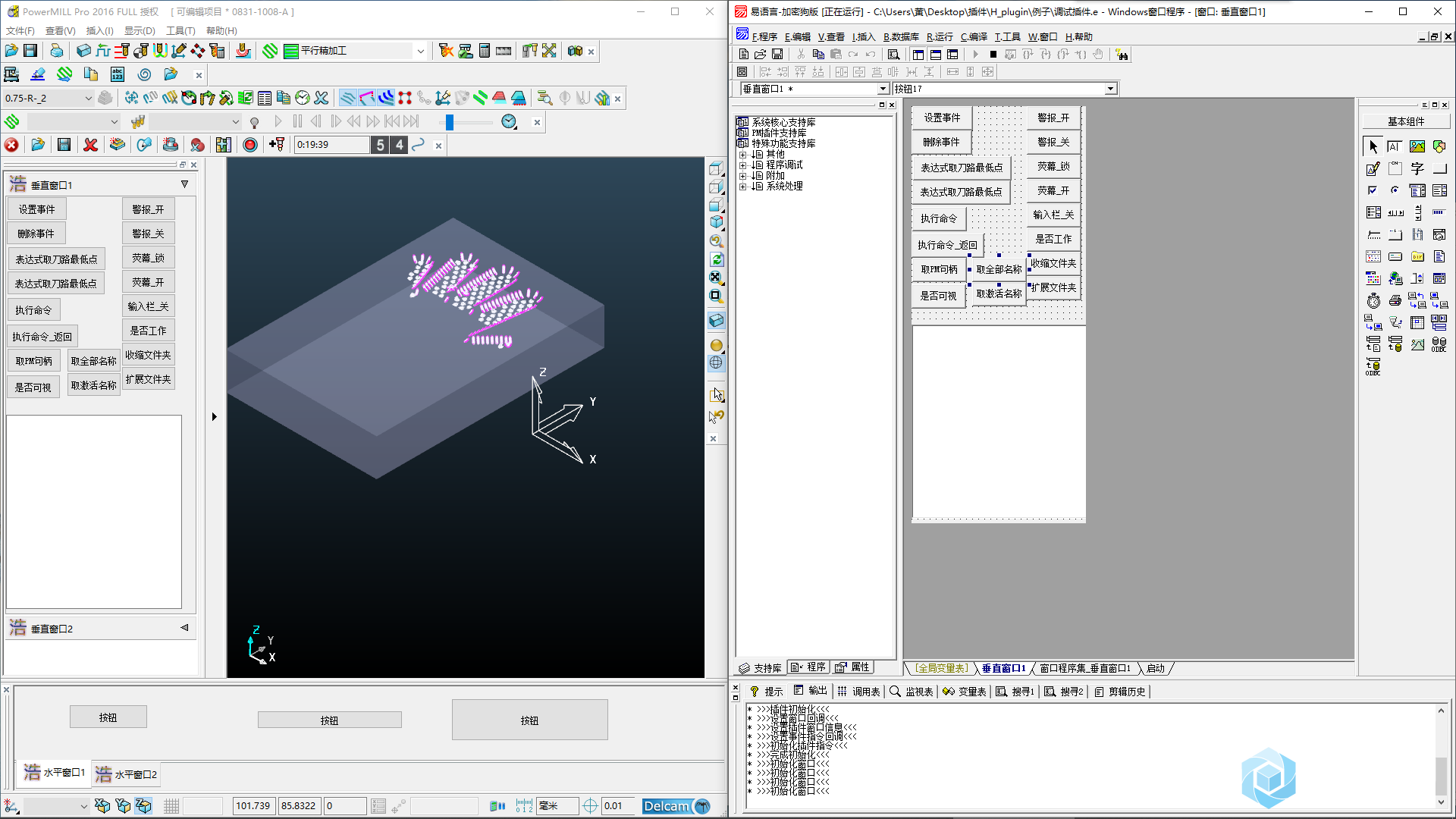Click the red circular cancel X icon
The width and height of the screenshot is (1456, 819).
click(11, 145)
